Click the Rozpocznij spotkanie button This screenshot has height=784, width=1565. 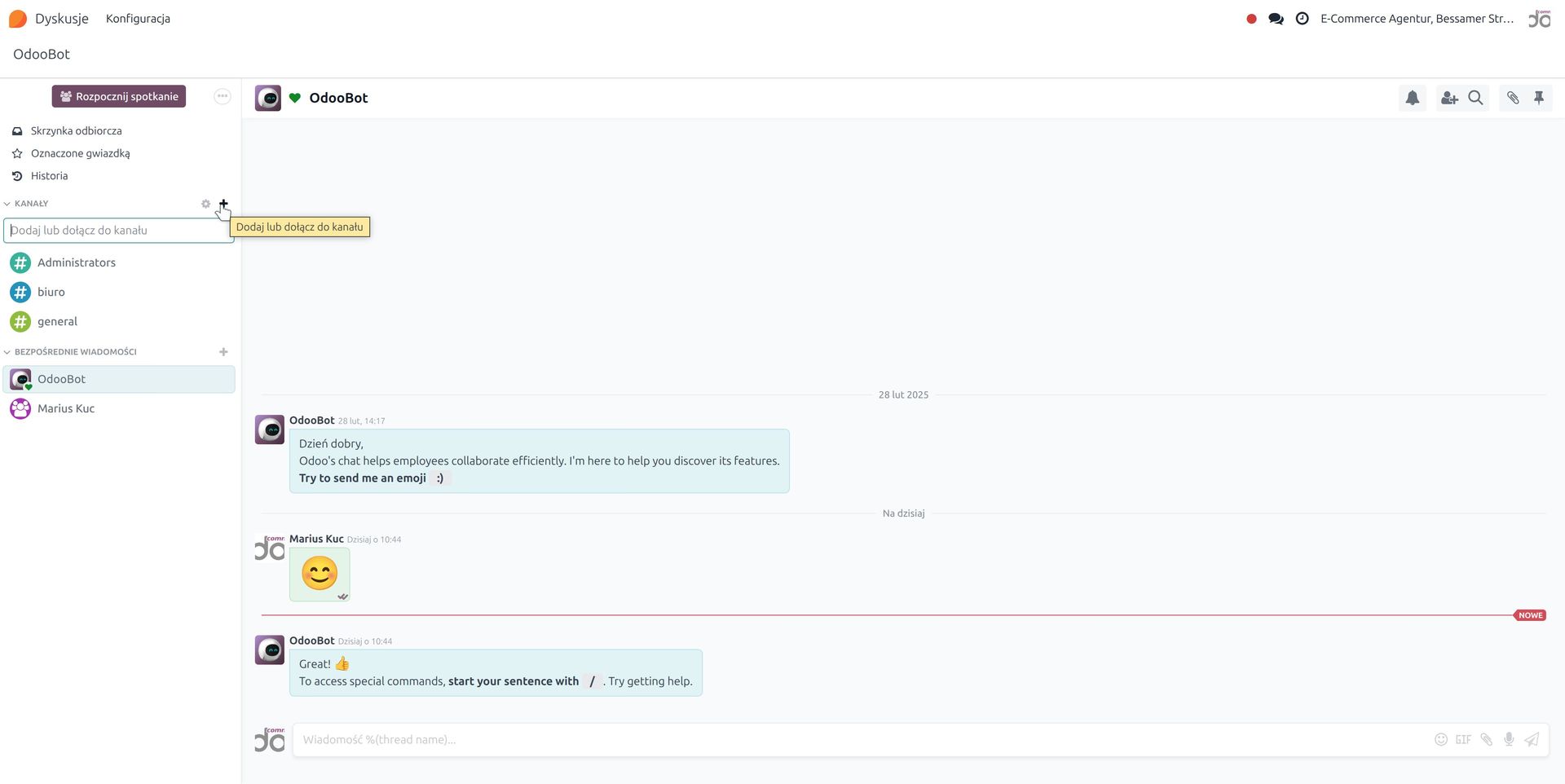(x=119, y=96)
